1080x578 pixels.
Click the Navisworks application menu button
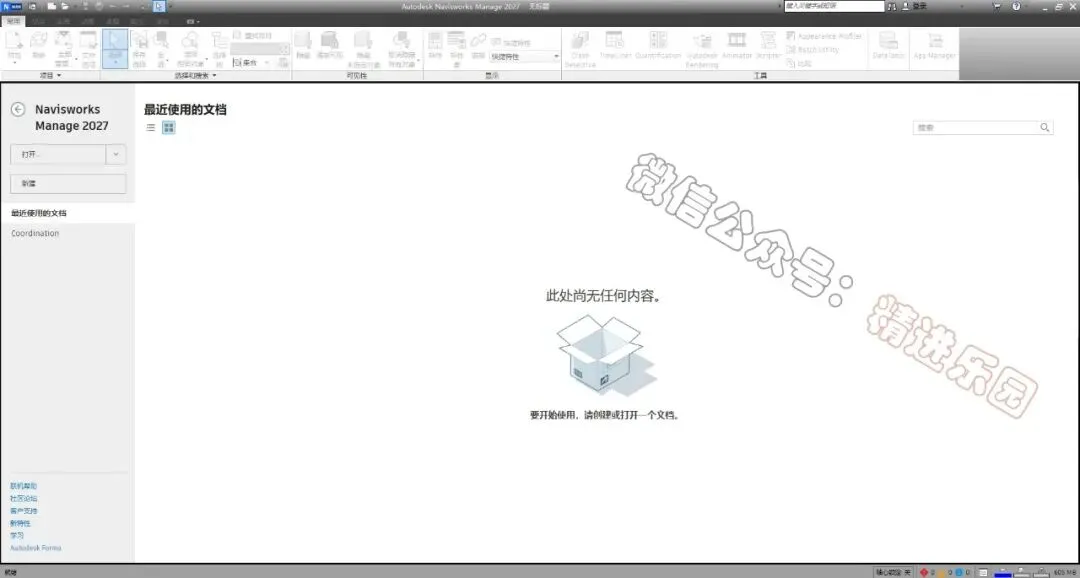12,6
